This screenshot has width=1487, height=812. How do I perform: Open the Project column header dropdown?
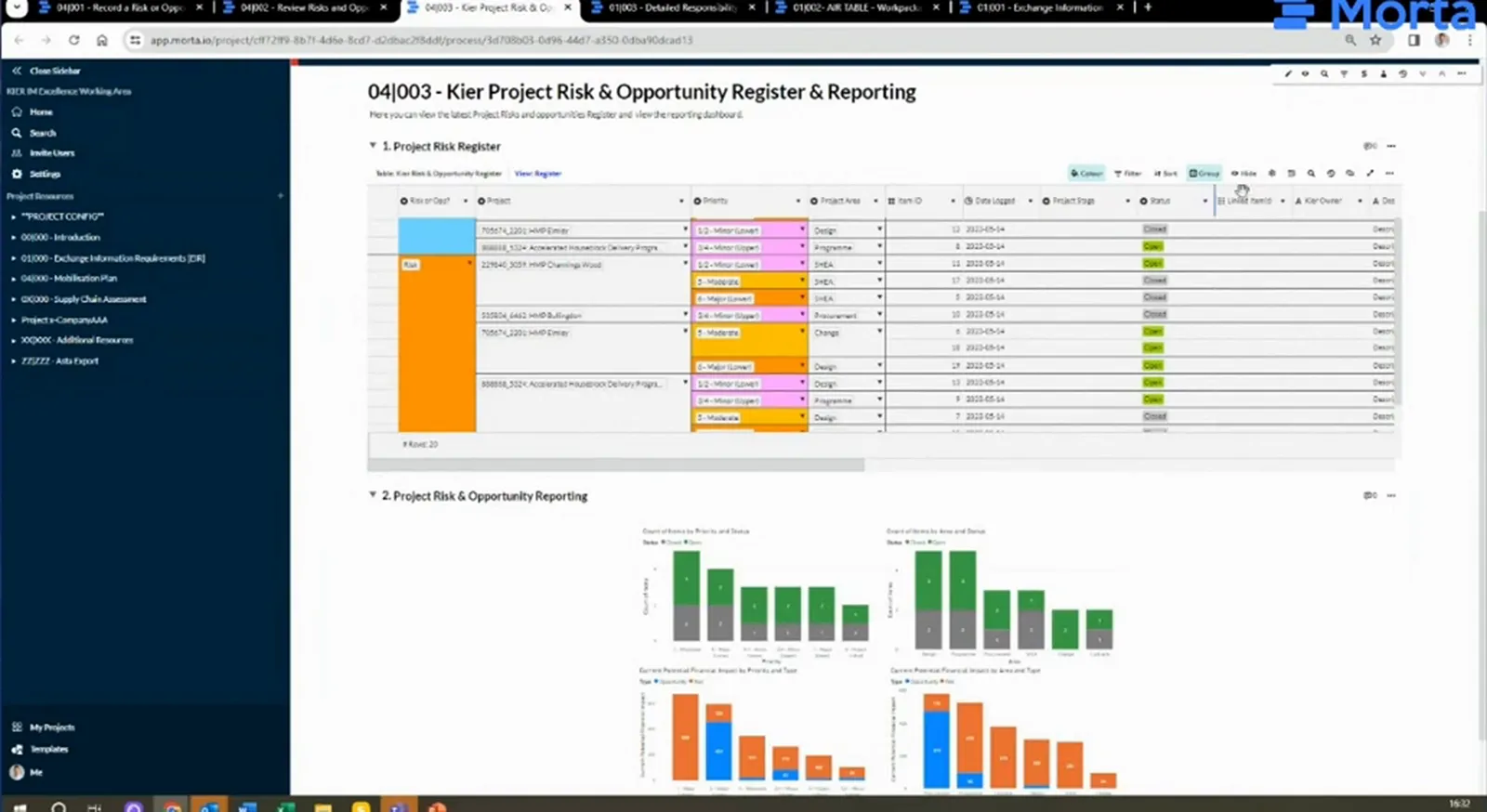[x=681, y=201]
